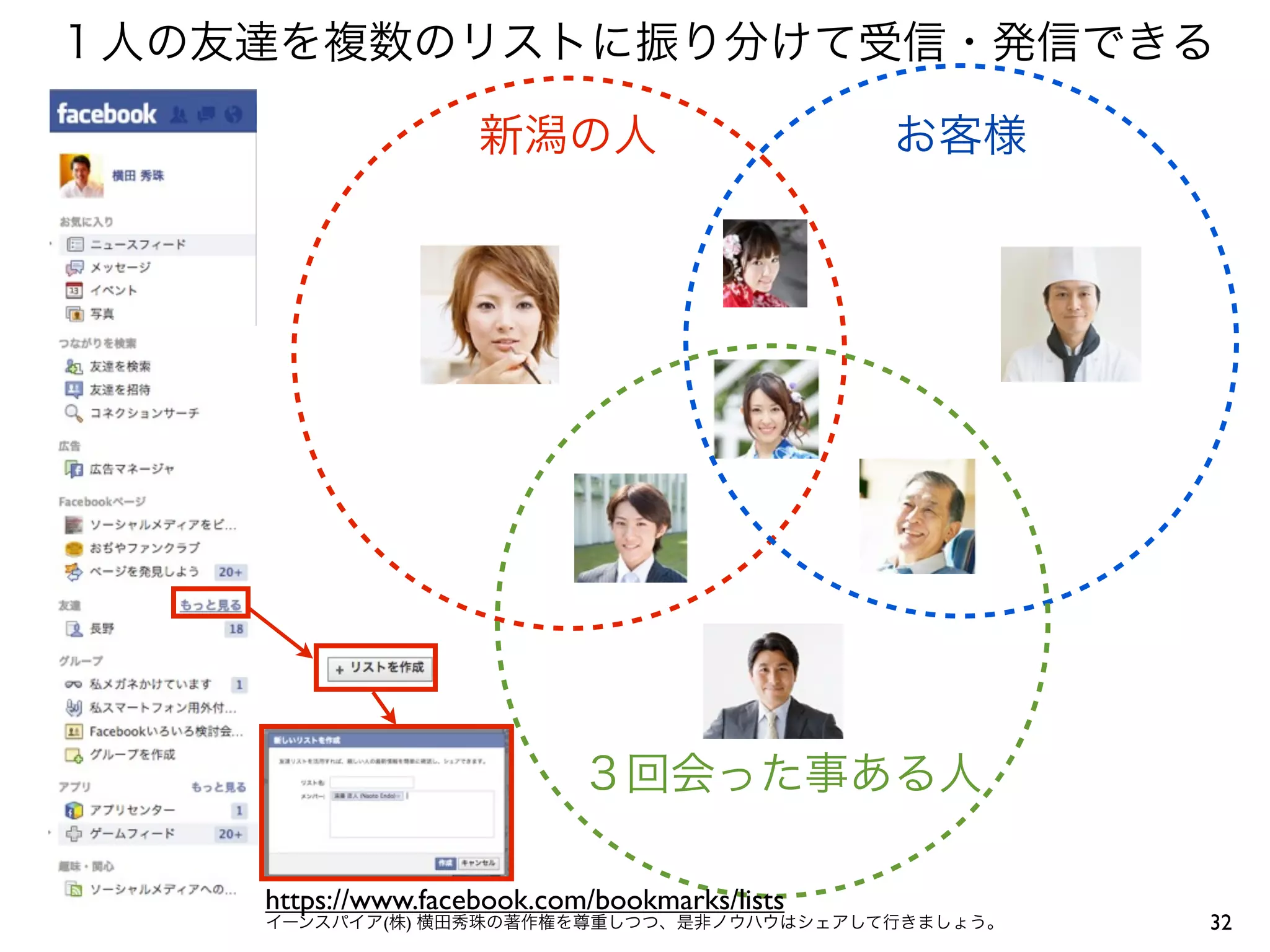The width and height of the screenshot is (1270, 952).
Task: Click the イベント calendar icon
Action: [74, 291]
